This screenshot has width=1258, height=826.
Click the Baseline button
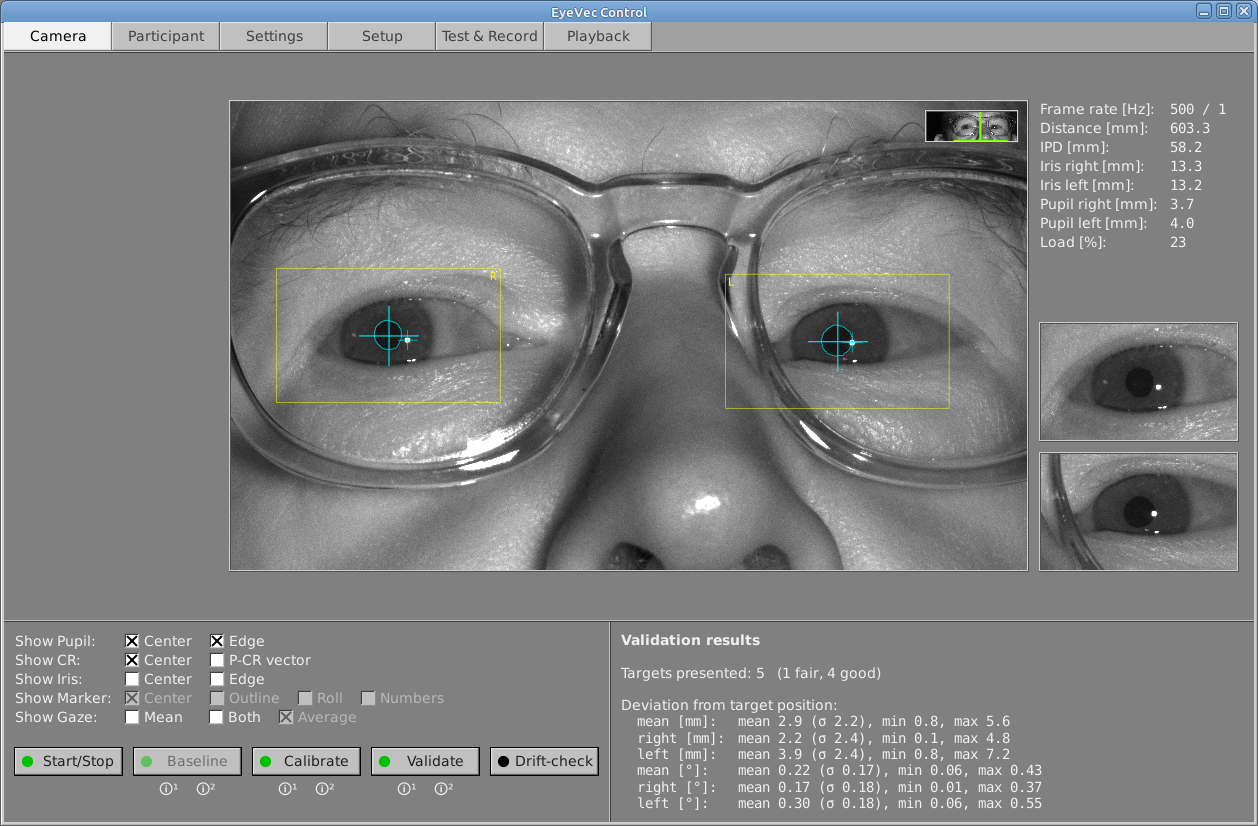[x=187, y=761]
